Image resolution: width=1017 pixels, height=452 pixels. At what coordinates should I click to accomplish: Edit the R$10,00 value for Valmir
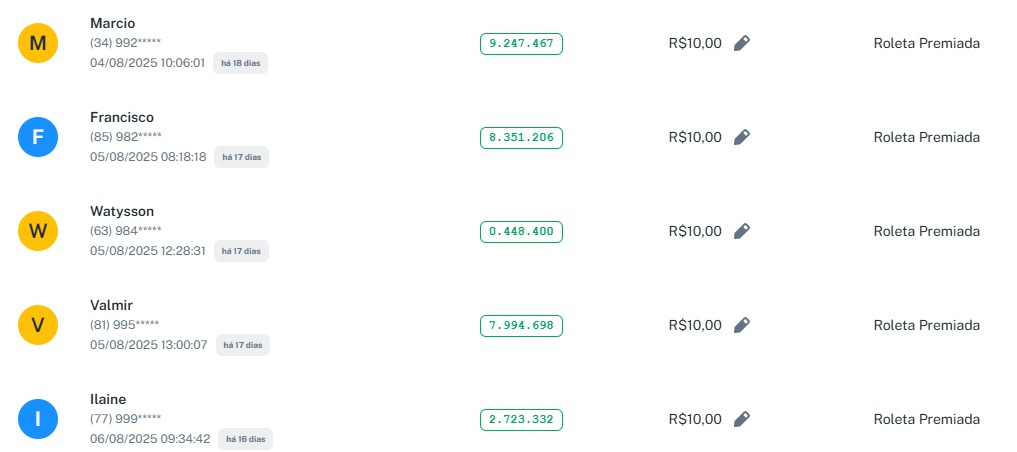pos(741,325)
